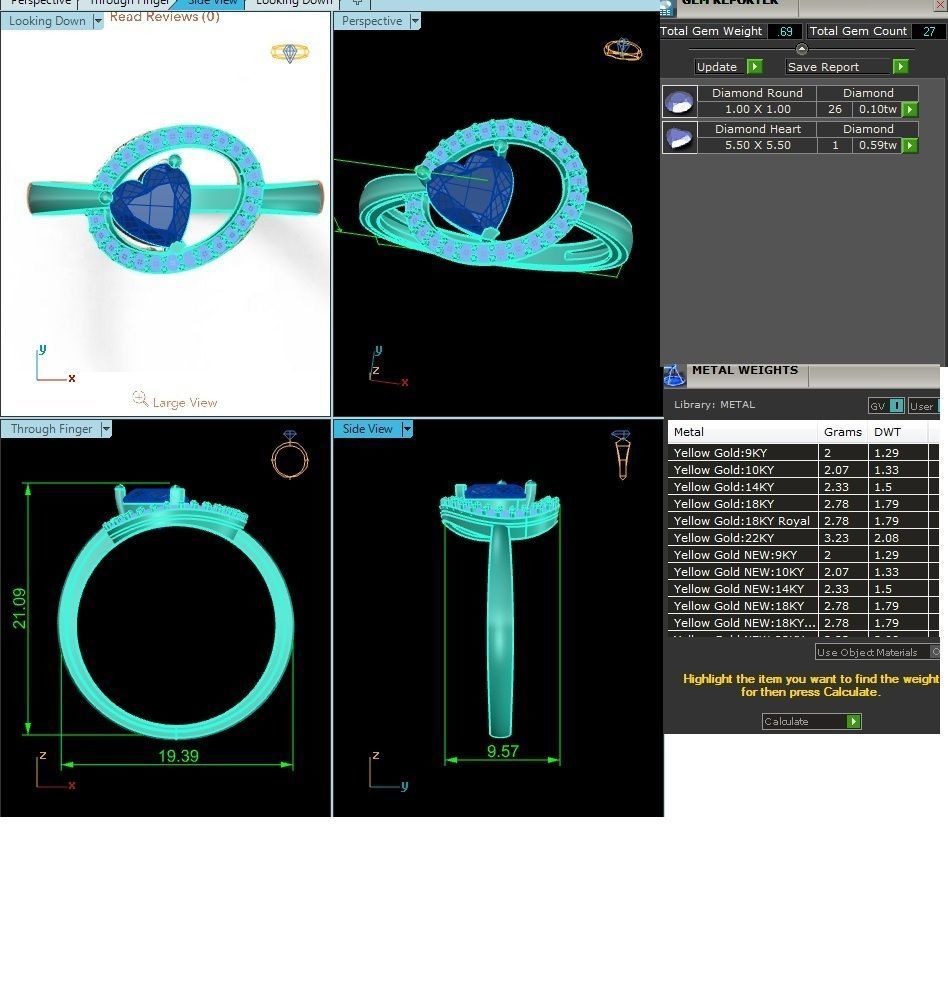Image resolution: width=948 pixels, height=990 pixels.
Task: Click the Metal column header
Action: (x=743, y=432)
